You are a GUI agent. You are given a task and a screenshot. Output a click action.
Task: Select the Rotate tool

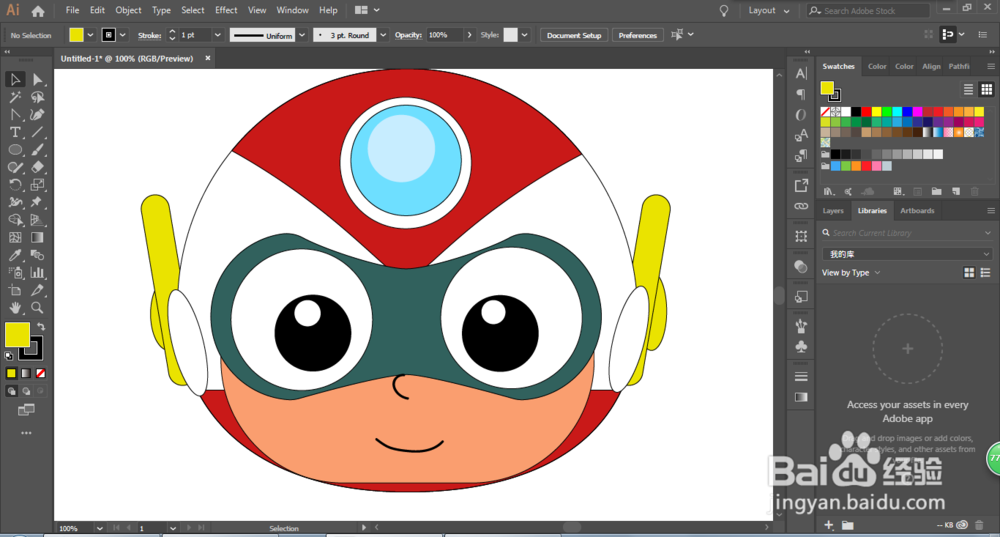point(15,185)
